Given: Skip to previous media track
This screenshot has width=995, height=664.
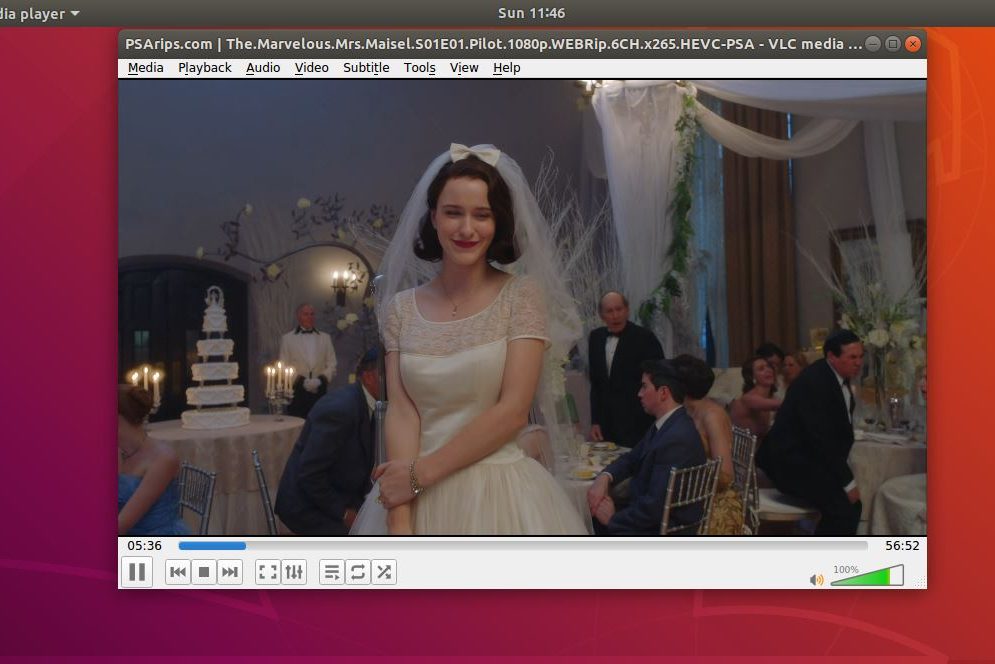Looking at the screenshot, I should click(x=178, y=572).
